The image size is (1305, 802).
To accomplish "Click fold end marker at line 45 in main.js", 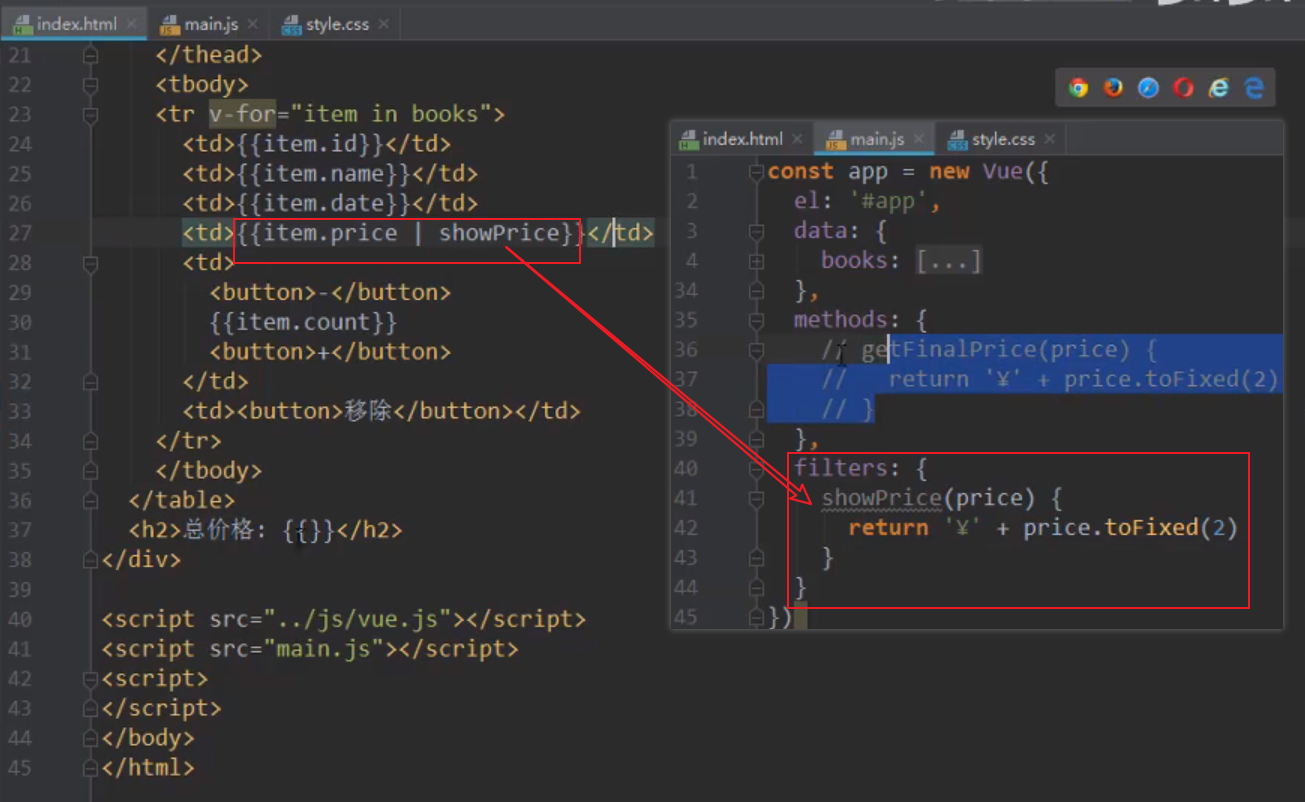I will [x=756, y=617].
